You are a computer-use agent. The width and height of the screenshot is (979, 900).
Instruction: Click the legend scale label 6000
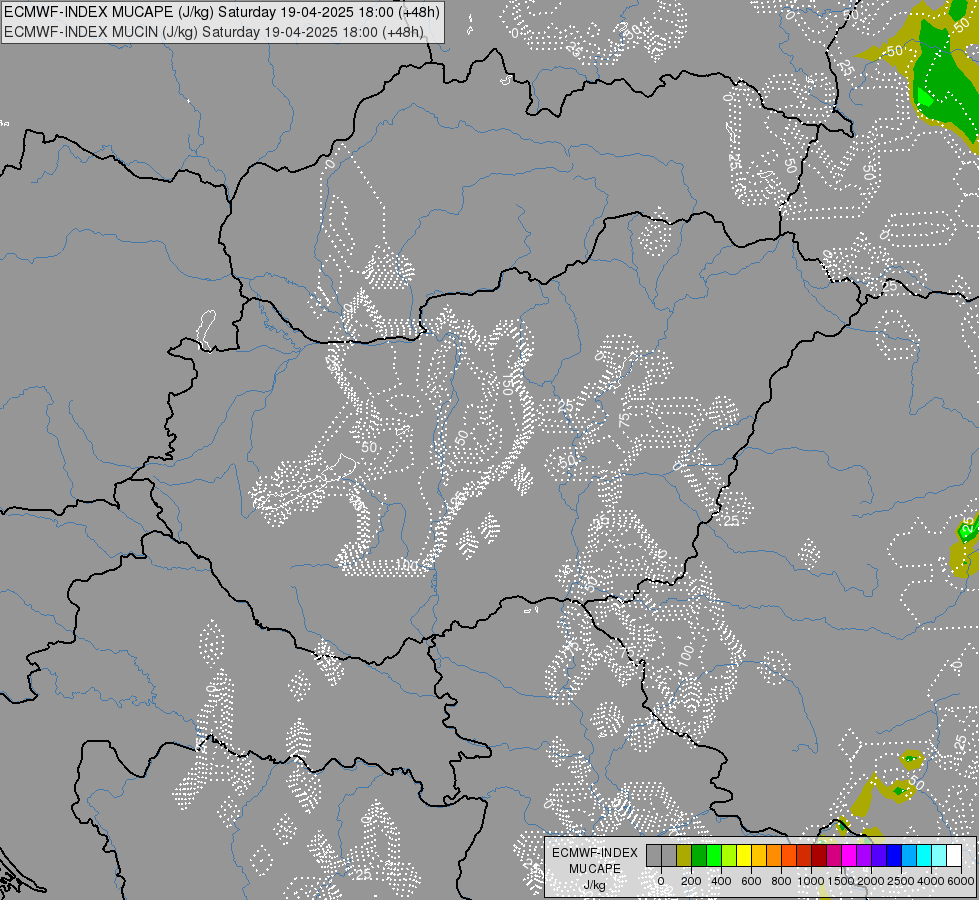tap(961, 881)
